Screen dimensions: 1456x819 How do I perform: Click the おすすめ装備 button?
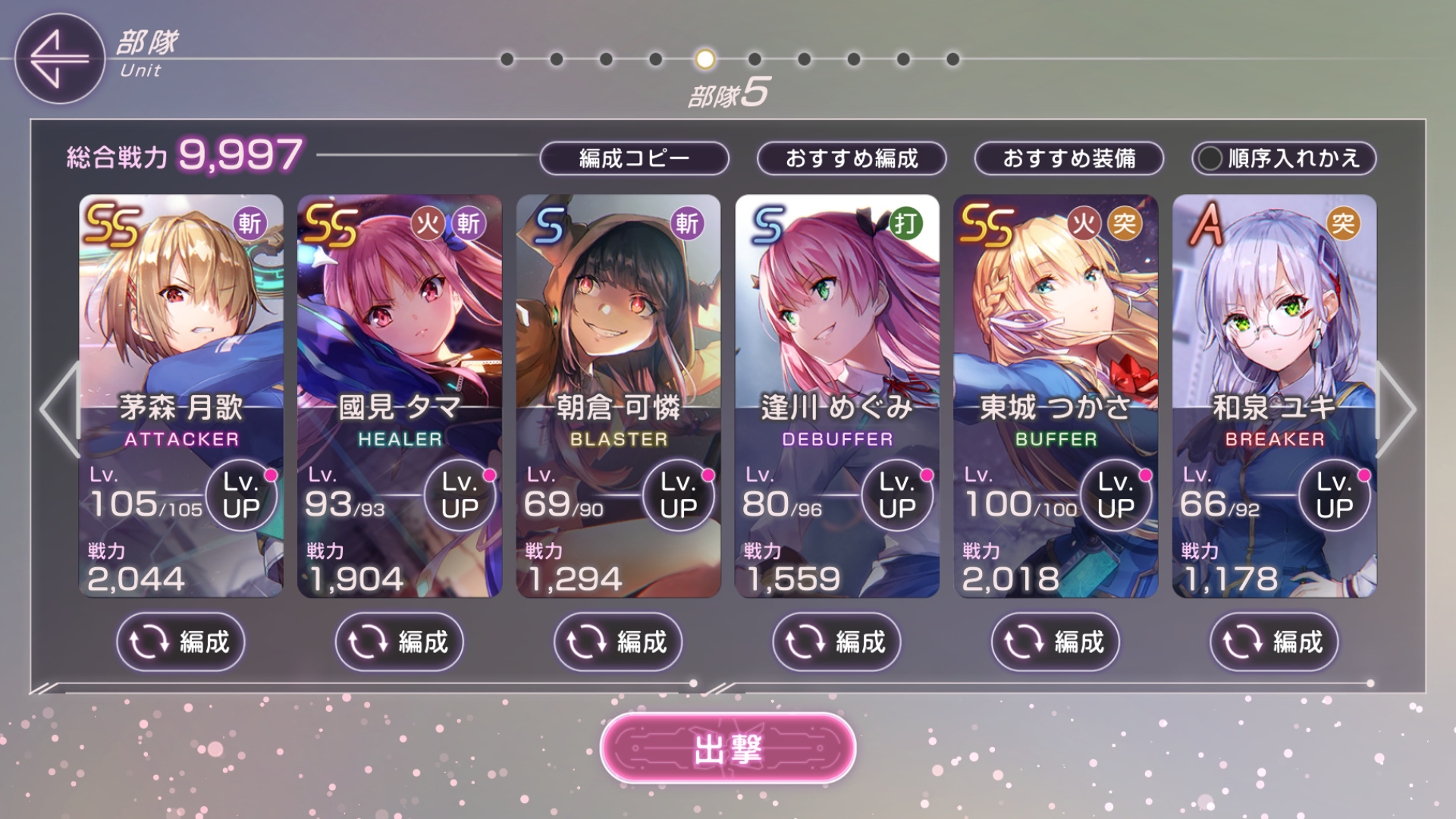click(x=1069, y=158)
